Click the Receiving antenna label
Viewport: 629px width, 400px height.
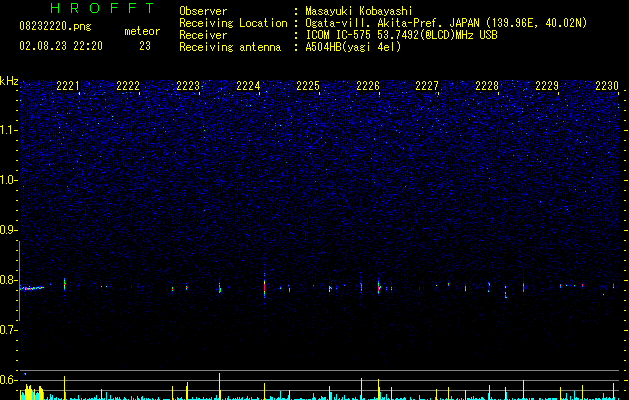230,47
